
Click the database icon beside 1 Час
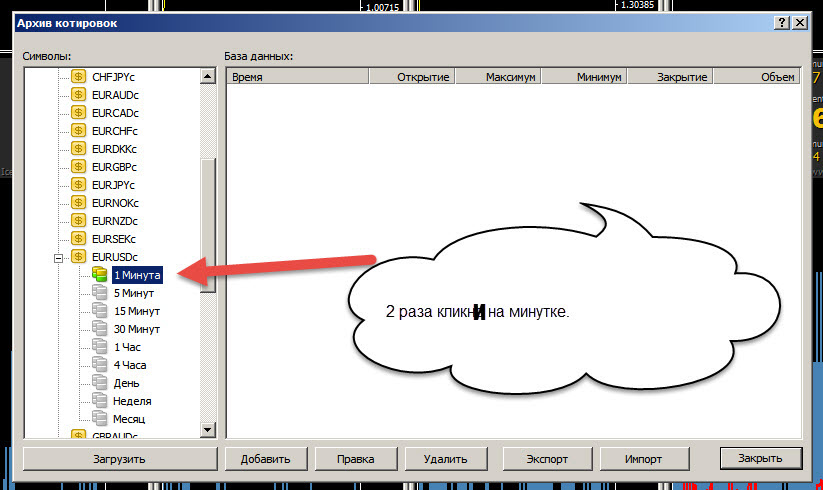[100, 346]
